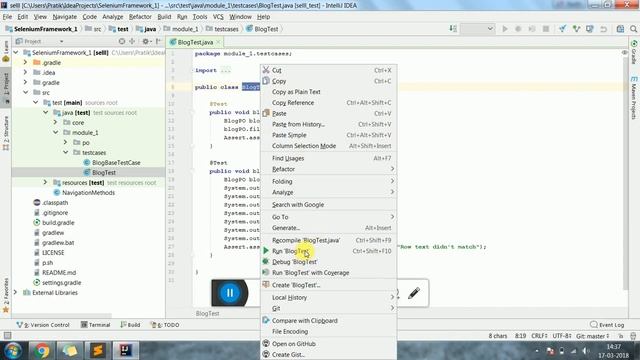The image size is (640, 360).
Task: Open the Terminal tool window
Action: click(x=96, y=325)
